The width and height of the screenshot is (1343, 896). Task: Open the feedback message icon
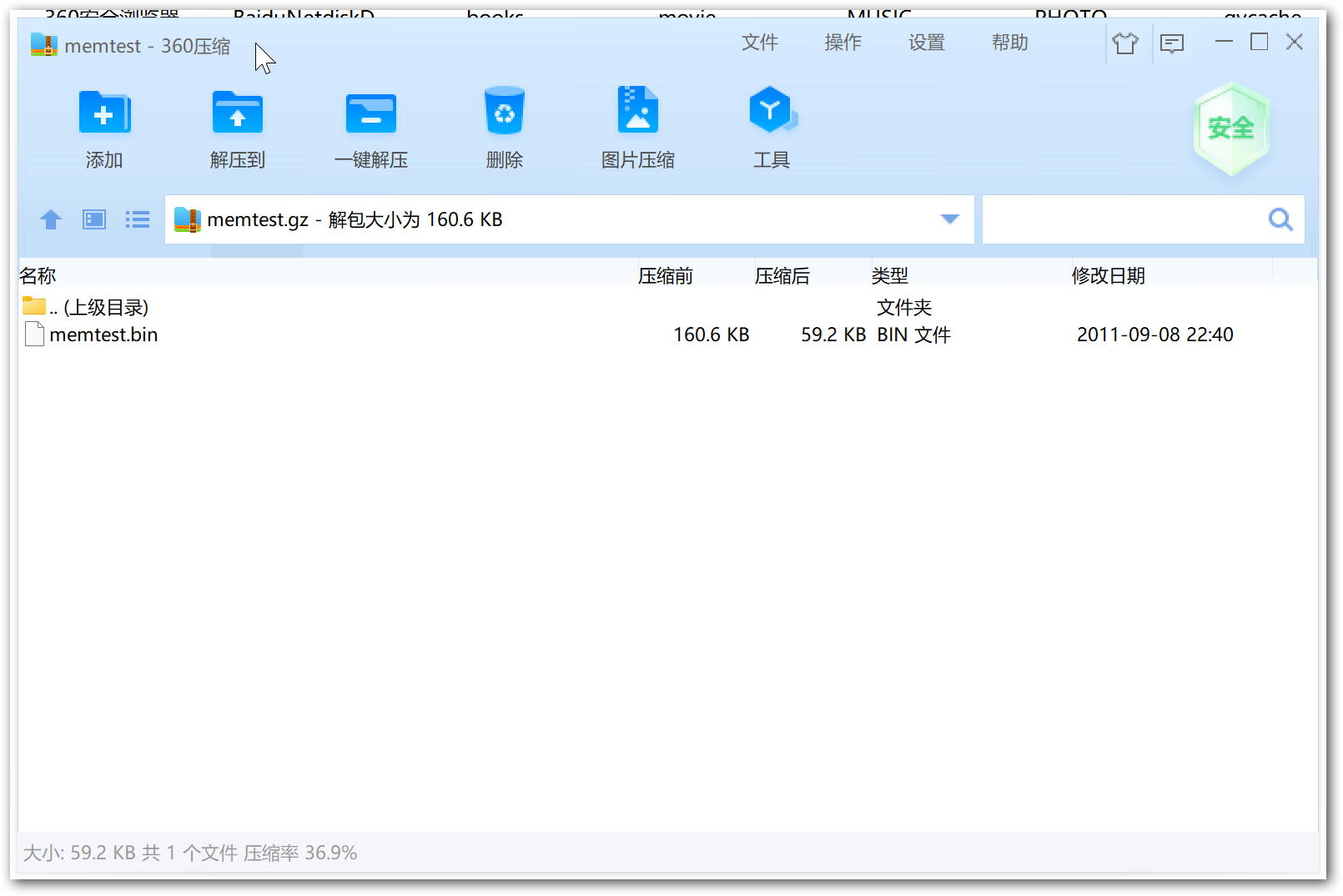(1172, 43)
